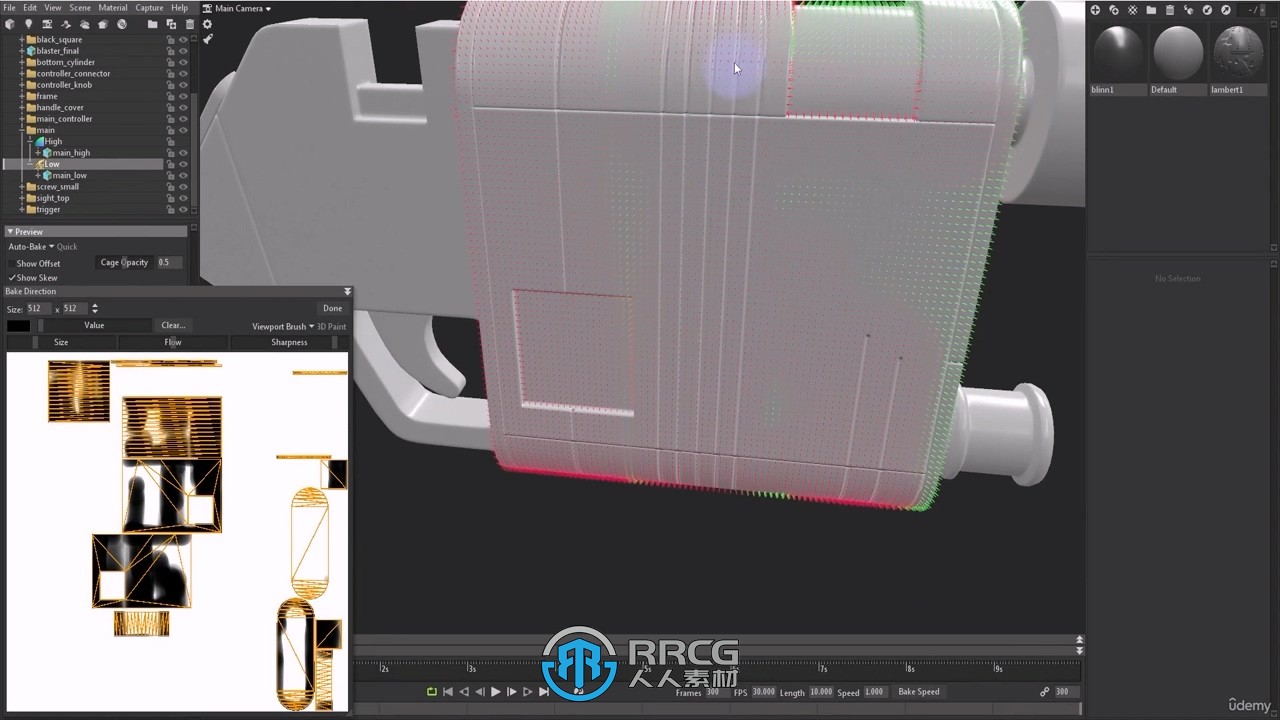This screenshot has height=720, width=1280.
Task: Toggle visibility of main_high mesh
Action: (183, 153)
